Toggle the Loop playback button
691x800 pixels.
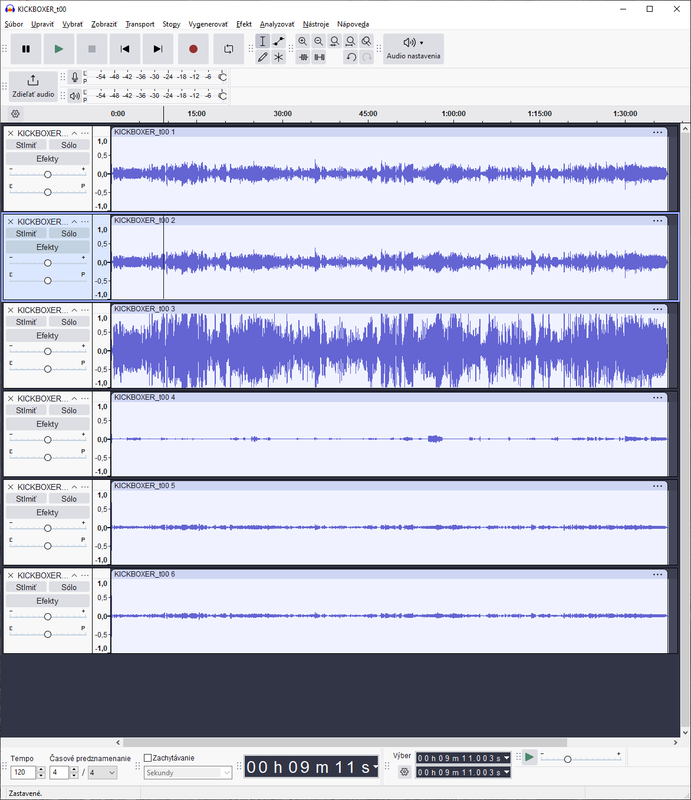tap(229, 49)
